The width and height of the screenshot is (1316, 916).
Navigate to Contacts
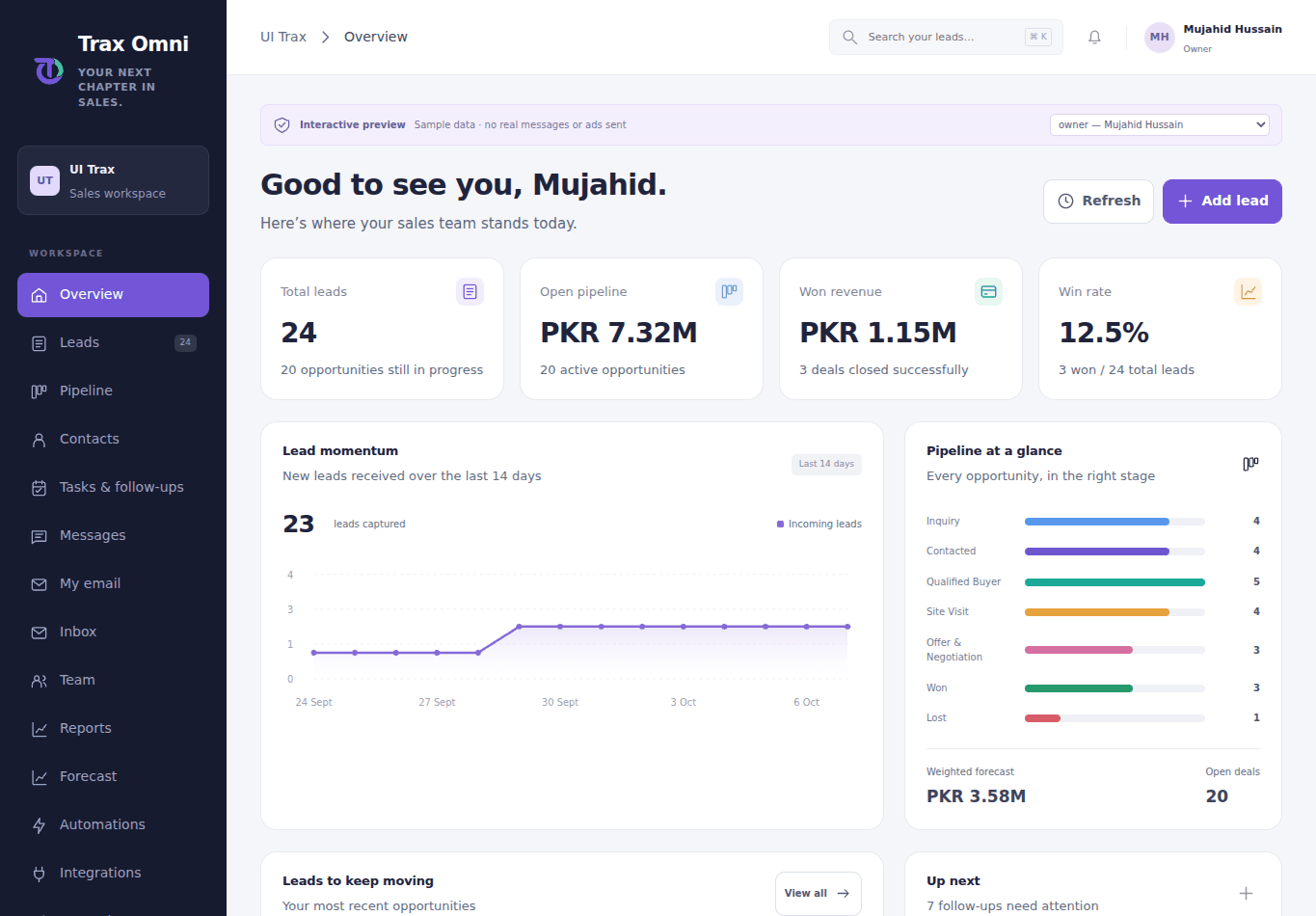[x=113, y=440]
